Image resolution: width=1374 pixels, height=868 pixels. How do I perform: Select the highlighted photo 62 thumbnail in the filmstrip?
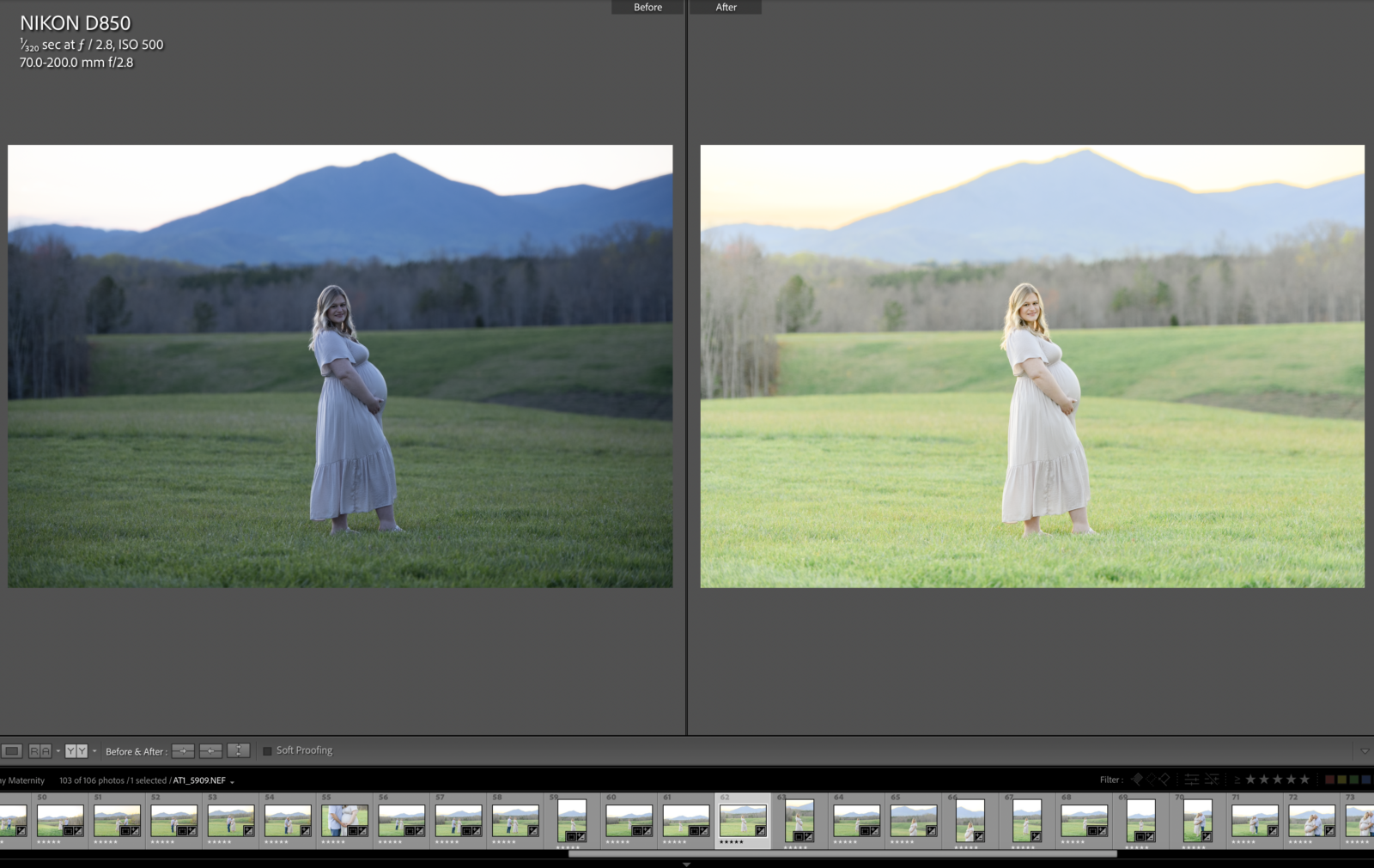point(743,822)
